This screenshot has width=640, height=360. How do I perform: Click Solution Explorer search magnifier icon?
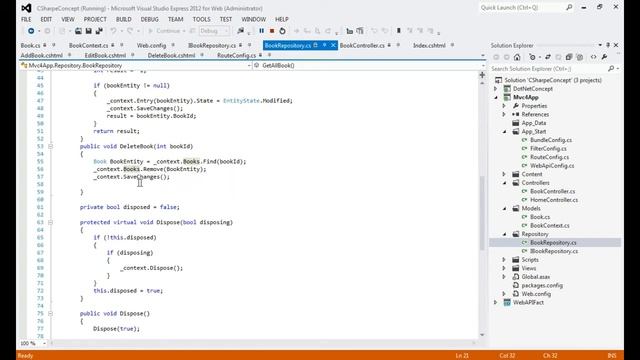tap(611, 69)
